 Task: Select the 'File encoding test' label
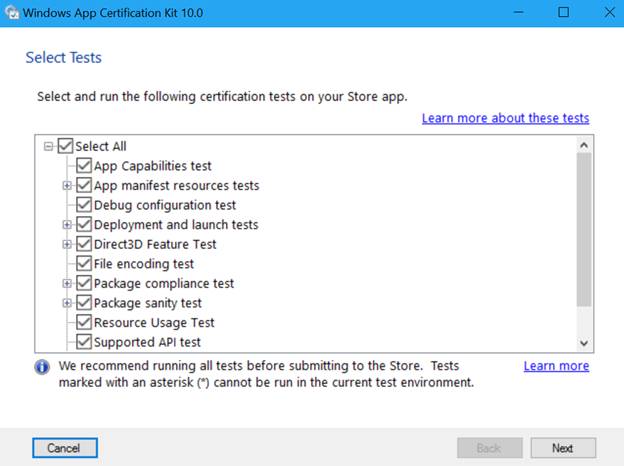tap(144, 264)
